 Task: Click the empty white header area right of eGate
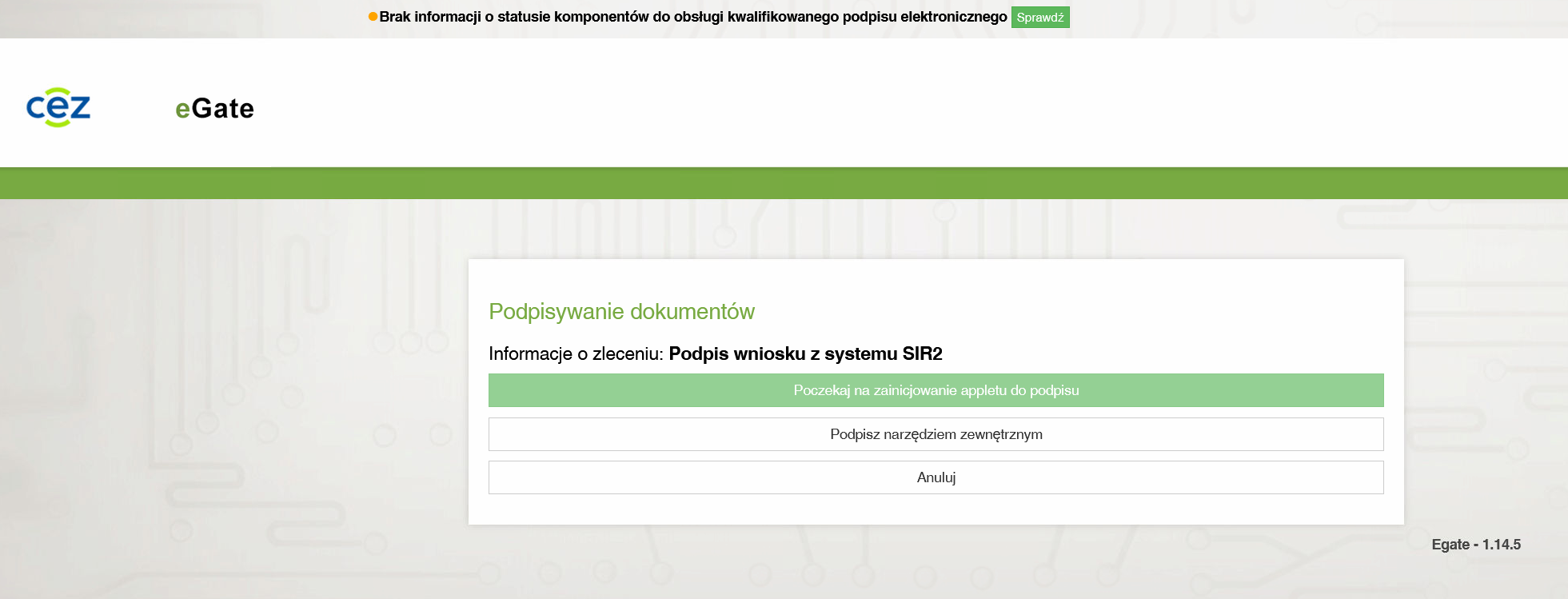880,104
